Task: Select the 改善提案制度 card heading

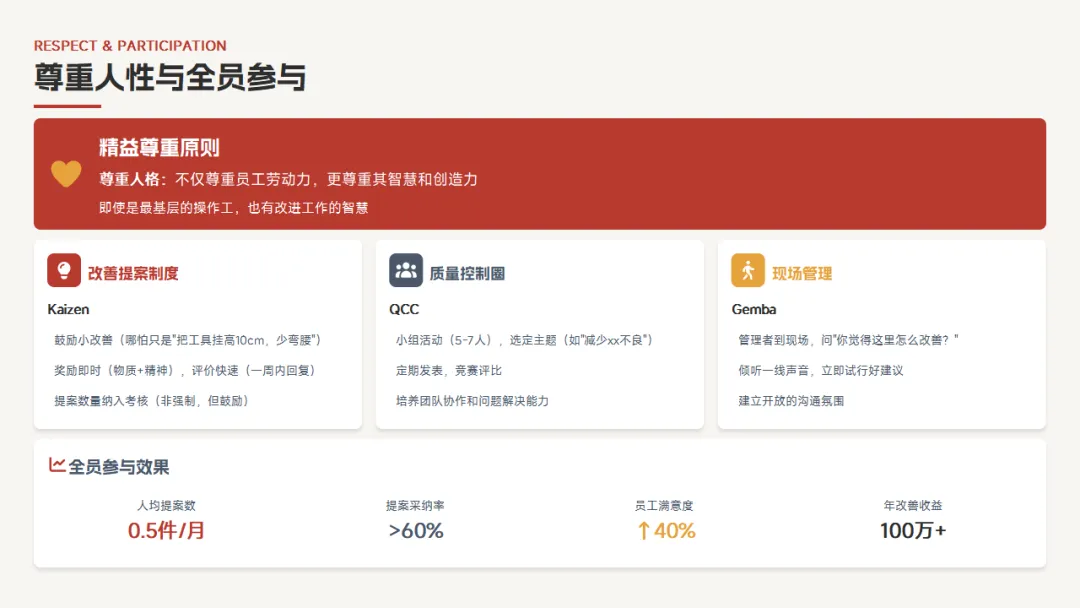Action: click(133, 273)
